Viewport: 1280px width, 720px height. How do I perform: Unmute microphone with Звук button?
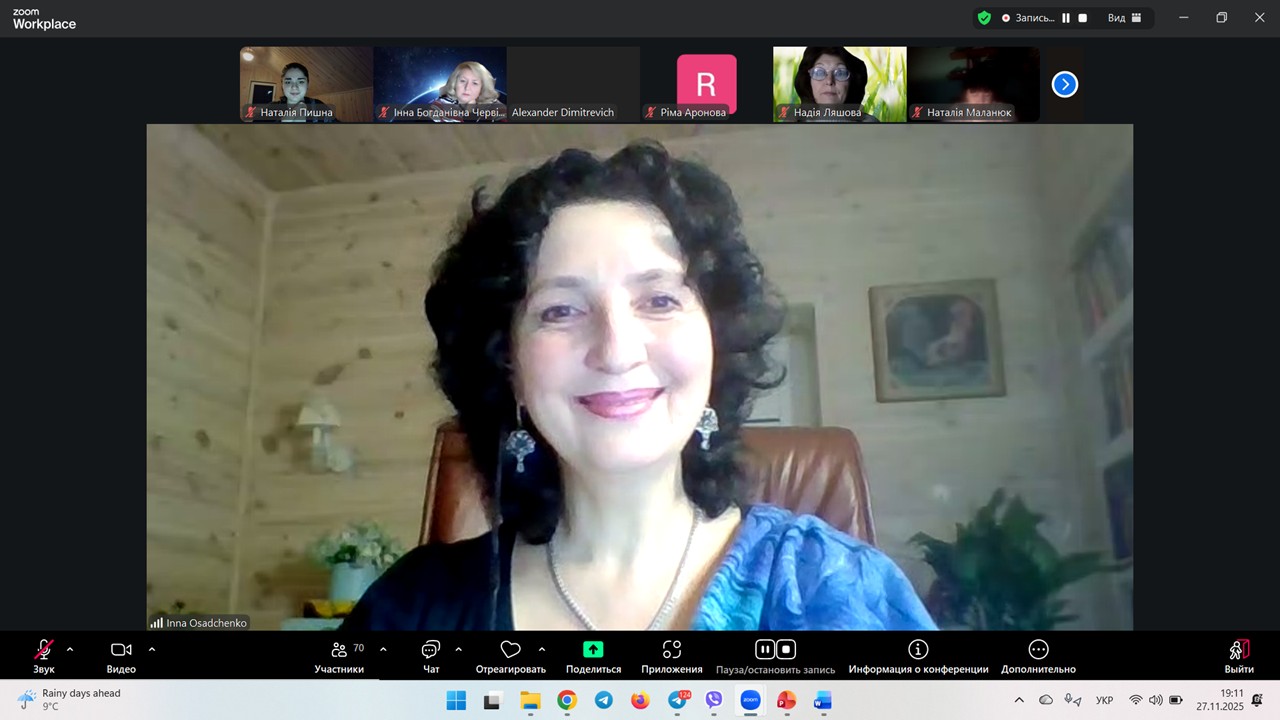pos(44,656)
